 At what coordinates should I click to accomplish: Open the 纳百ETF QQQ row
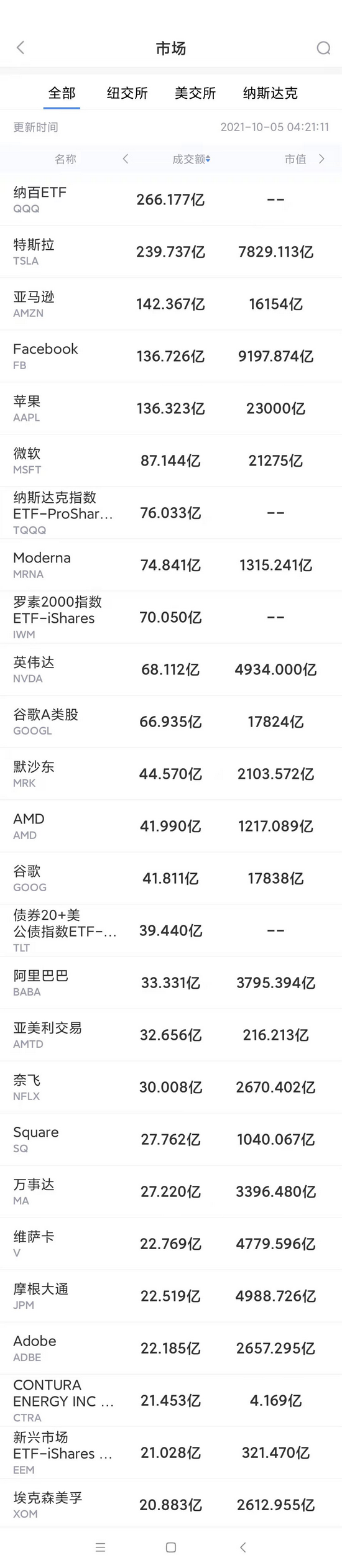click(x=171, y=199)
